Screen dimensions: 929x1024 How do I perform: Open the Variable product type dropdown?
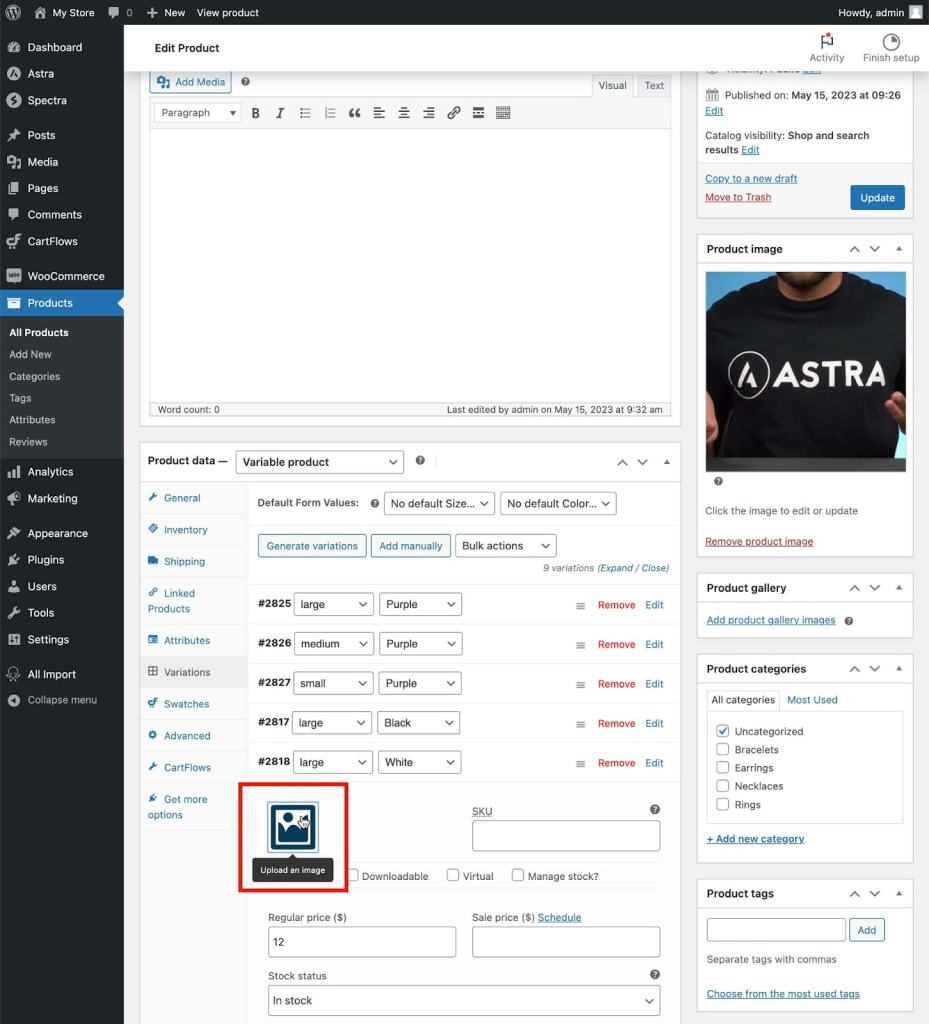point(319,462)
